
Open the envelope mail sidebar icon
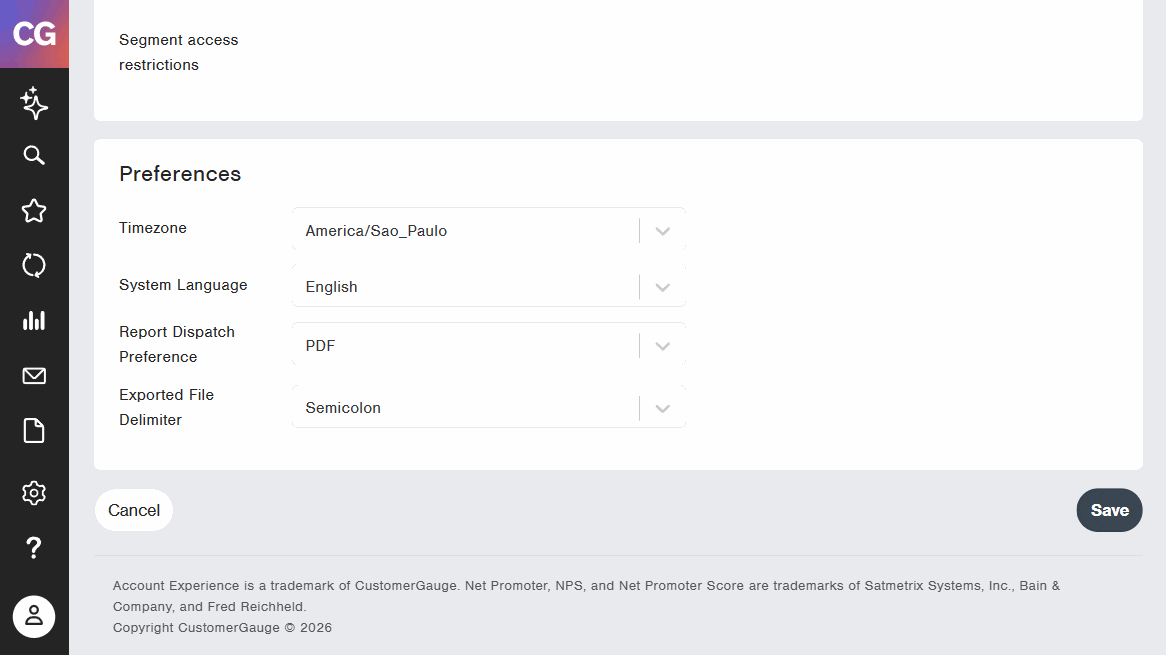(x=34, y=376)
